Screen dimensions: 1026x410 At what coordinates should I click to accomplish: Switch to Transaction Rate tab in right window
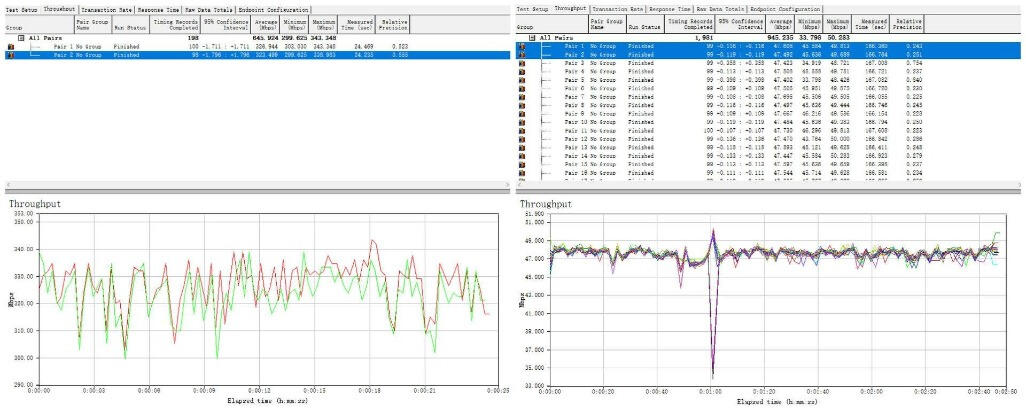click(x=618, y=9)
